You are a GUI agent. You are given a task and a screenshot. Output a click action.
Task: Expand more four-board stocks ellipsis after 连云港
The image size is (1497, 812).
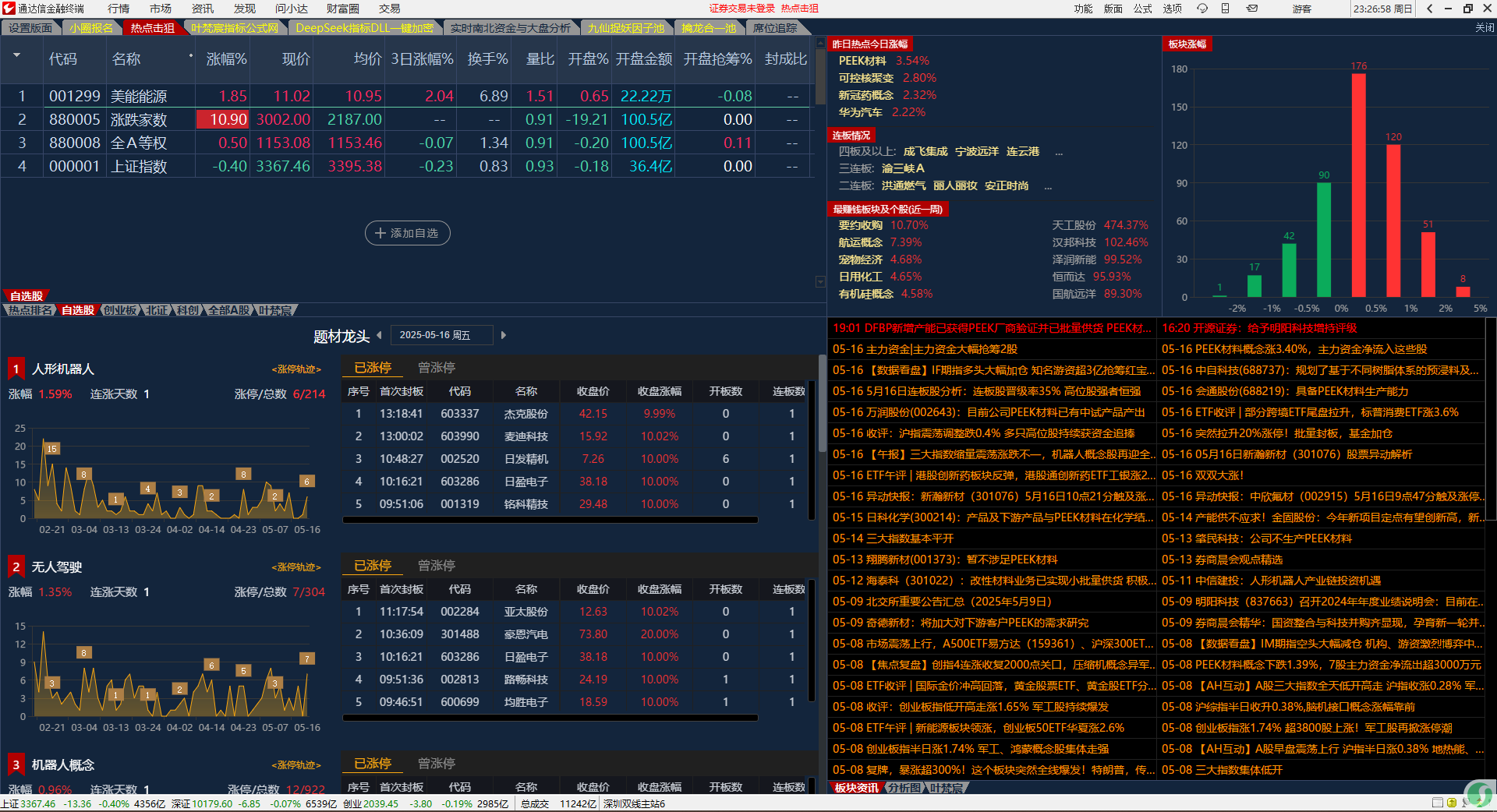tap(1059, 152)
